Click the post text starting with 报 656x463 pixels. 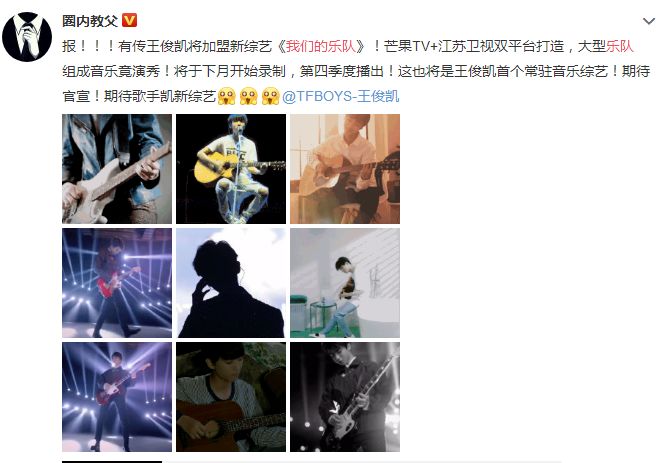pyautogui.click(x=356, y=71)
